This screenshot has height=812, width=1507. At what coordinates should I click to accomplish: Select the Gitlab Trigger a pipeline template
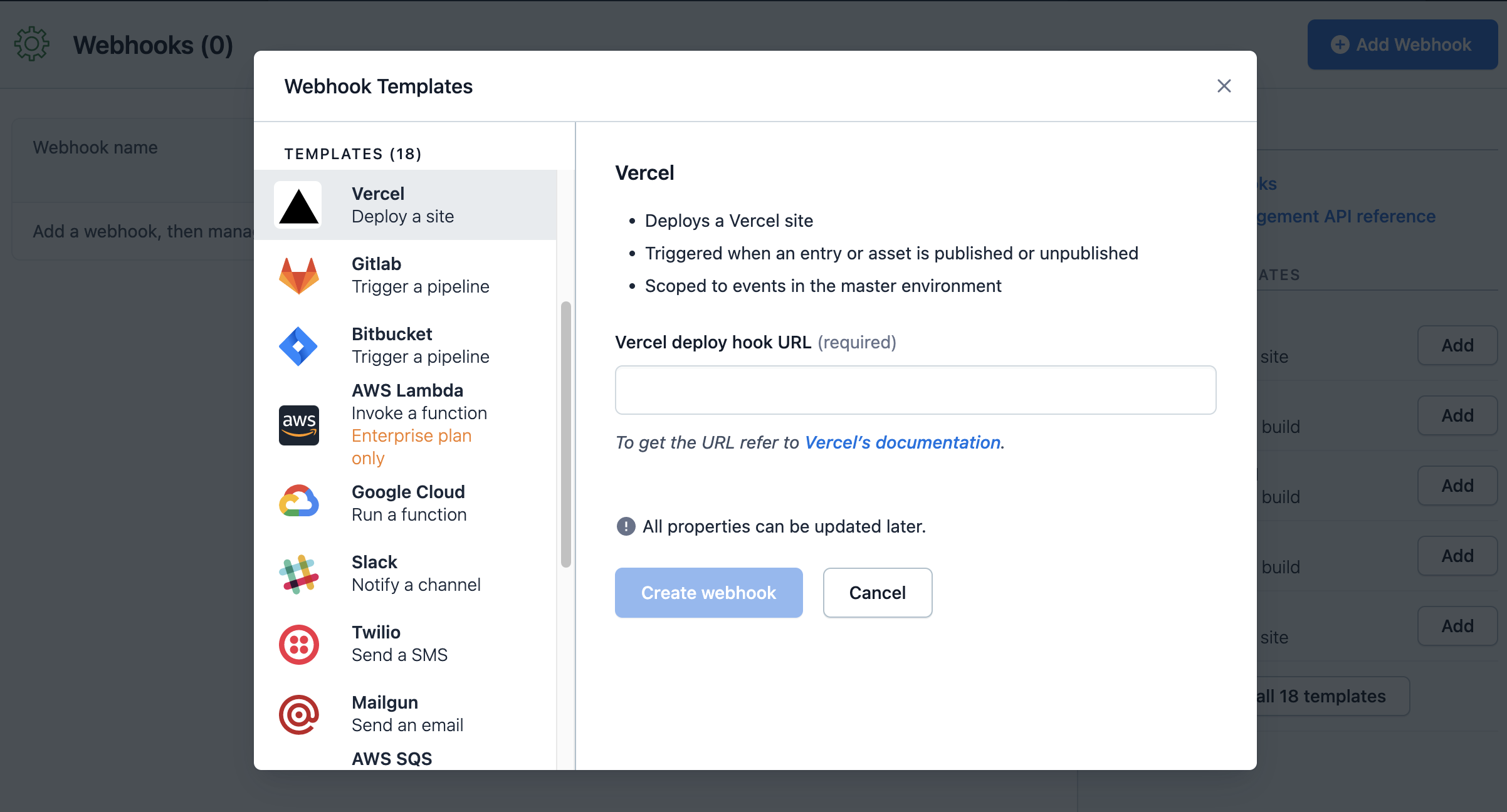click(420, 276)
